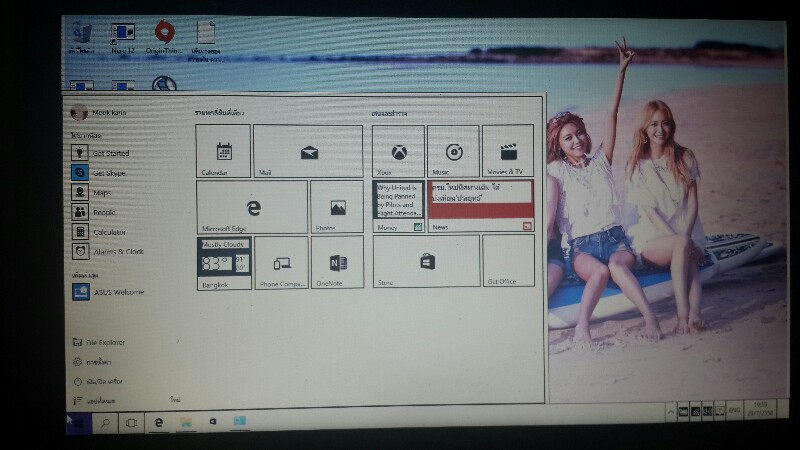The width and height of the screenshot is (800, 450).
Task: Launch the Movies & TV tile
Action: [x=508, y=151]
